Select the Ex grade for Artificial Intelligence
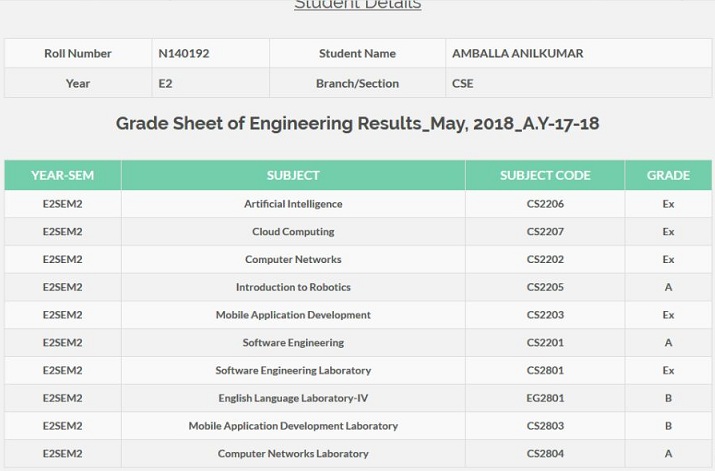Screen dimensions: 715x471 (x=668, y=204)
